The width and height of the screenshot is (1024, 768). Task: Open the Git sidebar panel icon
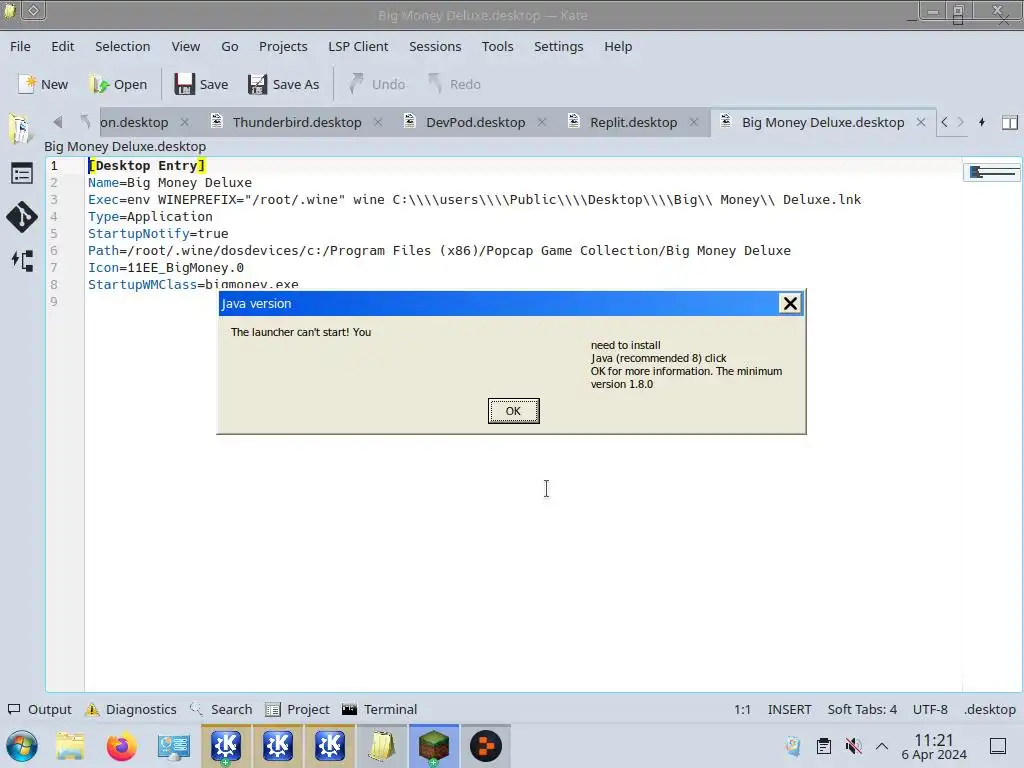click(22, 217)
